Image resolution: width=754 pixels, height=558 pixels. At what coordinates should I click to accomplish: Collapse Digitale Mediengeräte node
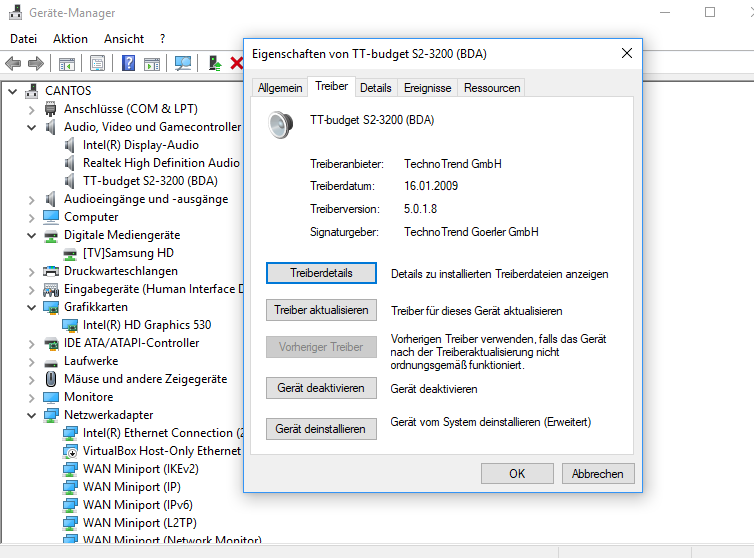point(31,235)
